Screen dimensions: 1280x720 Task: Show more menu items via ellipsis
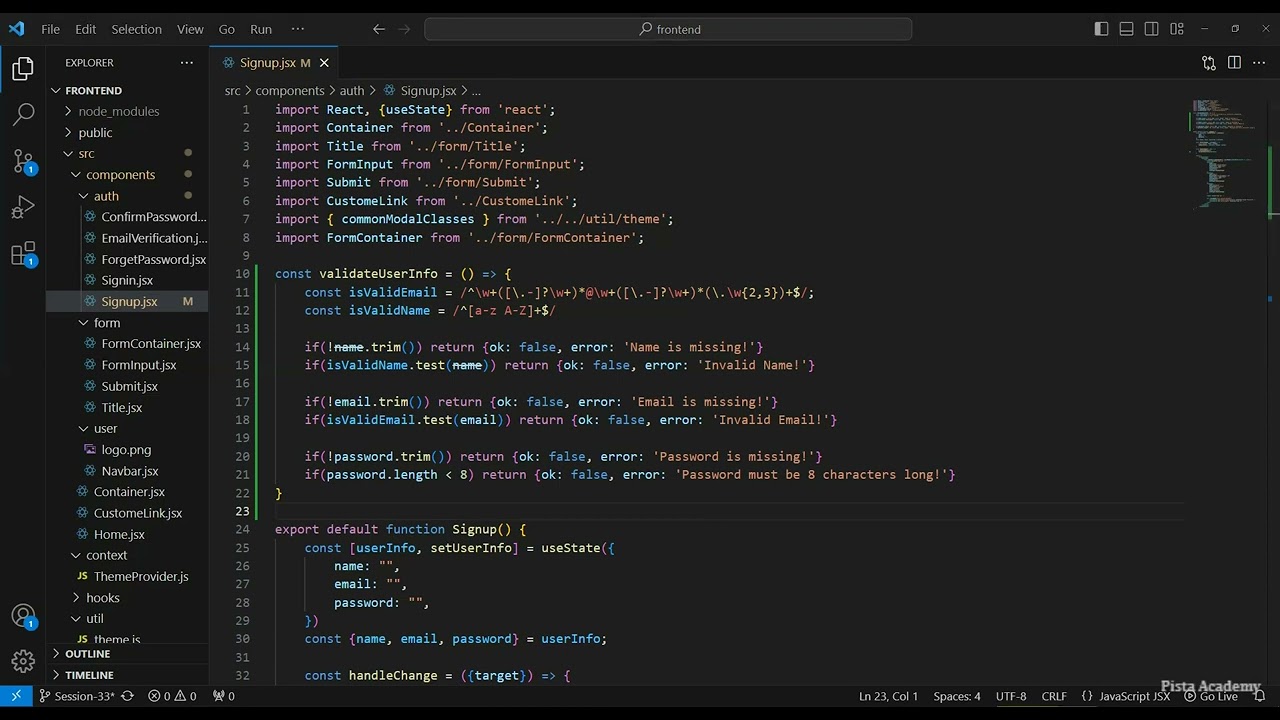click(x=297, y=29)
